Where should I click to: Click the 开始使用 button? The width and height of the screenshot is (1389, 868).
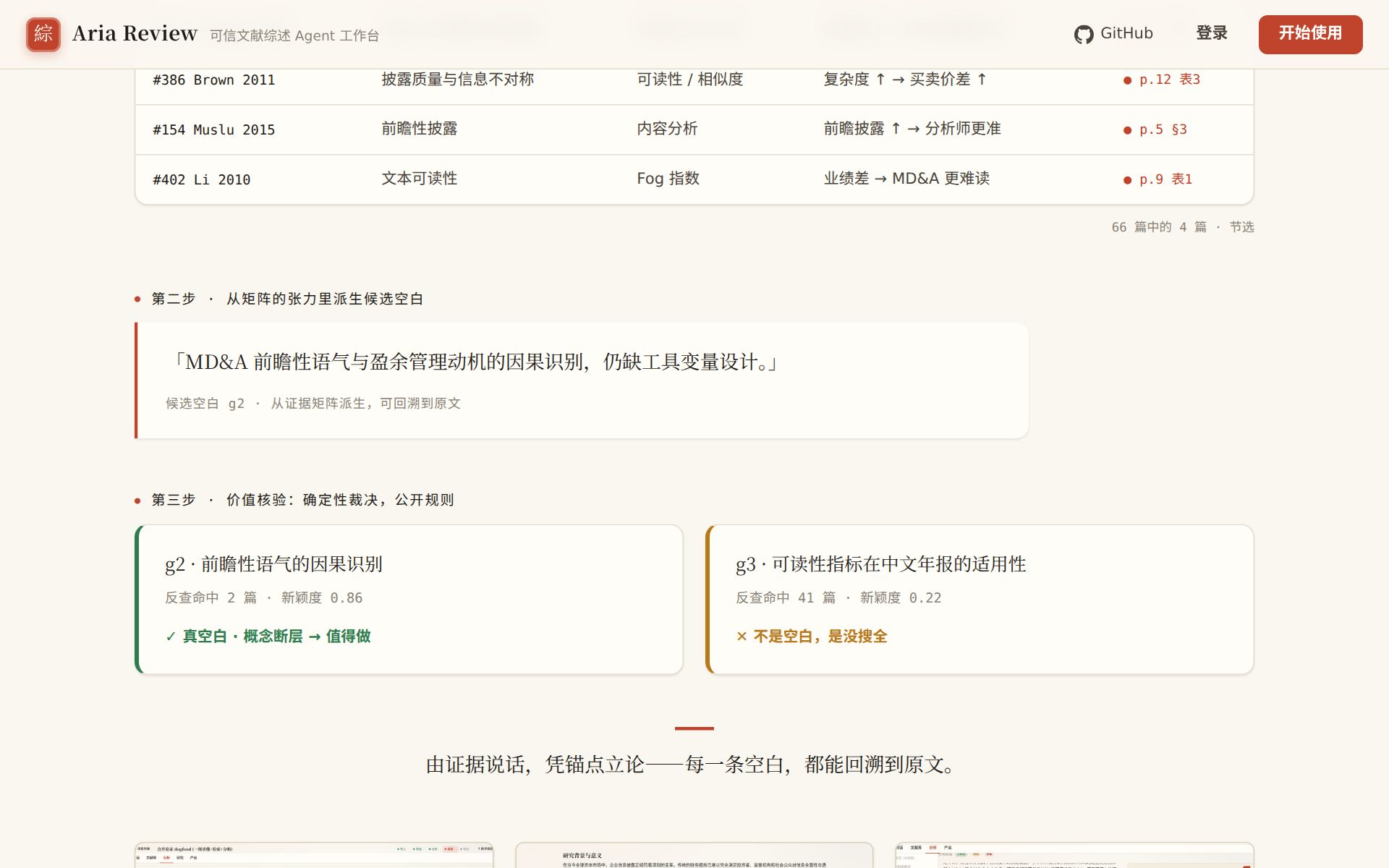tap(1310, 34)
